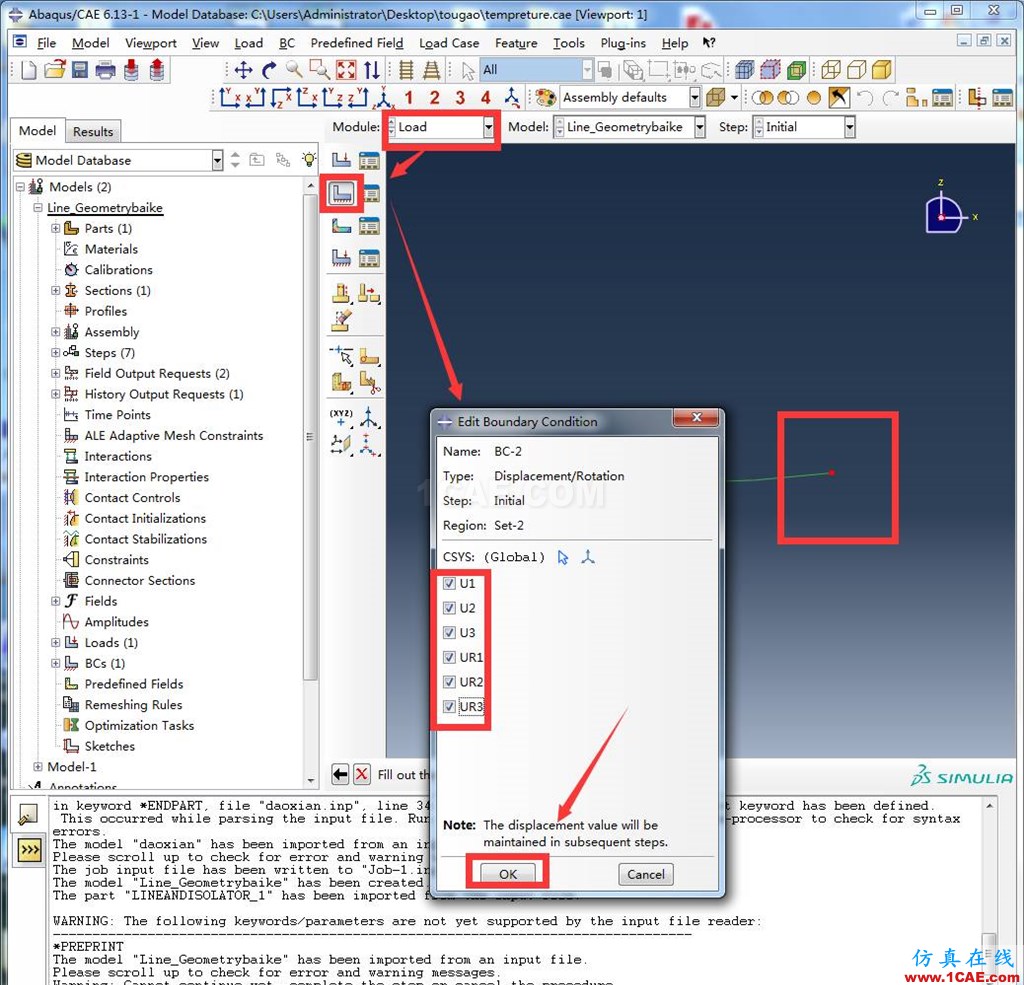The width and height of the screenshot is (1024, 985).
Task: Select Materials in model tree
Action: (111, 249)
